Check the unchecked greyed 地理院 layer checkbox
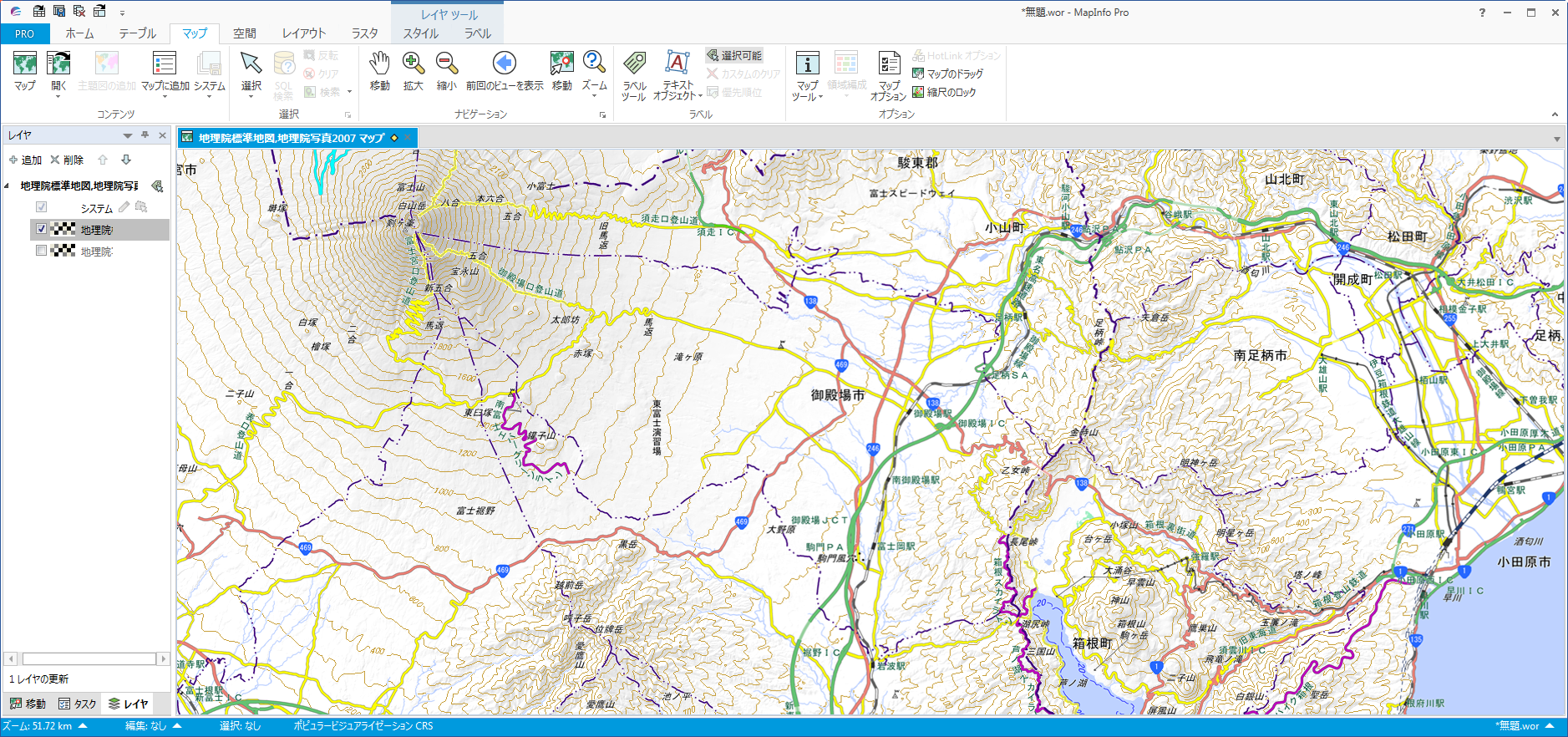The image size is (1568, 737). (41, 250)
